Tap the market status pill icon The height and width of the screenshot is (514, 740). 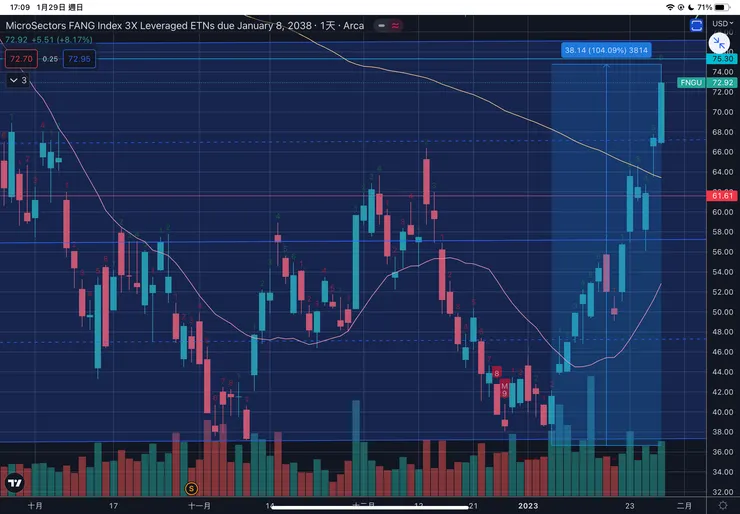pyautogui.click(x=388, y=25)
